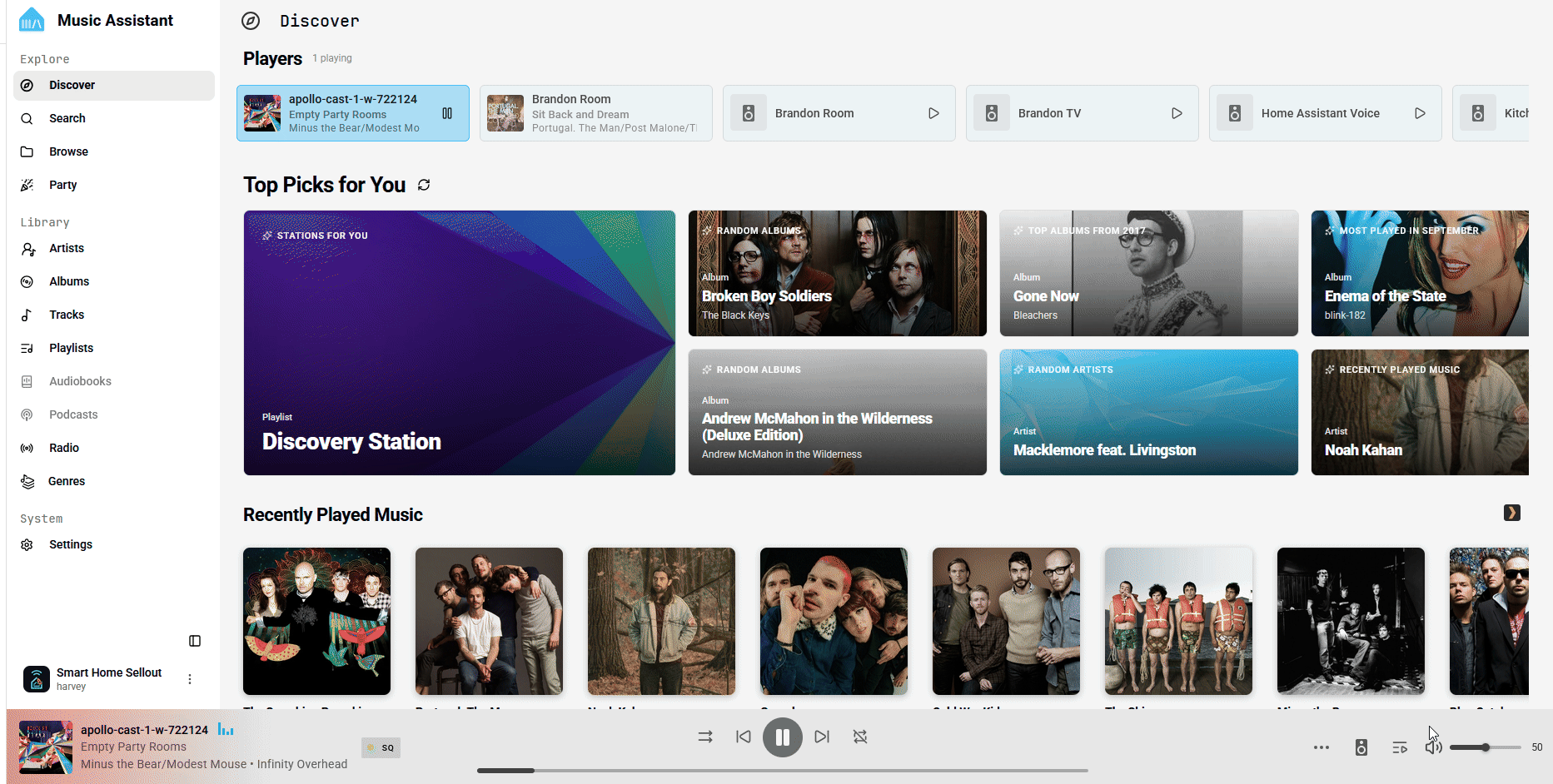Viewport: 1553px width, 784px height.
Task: Open Radio library
Action: 114,448
